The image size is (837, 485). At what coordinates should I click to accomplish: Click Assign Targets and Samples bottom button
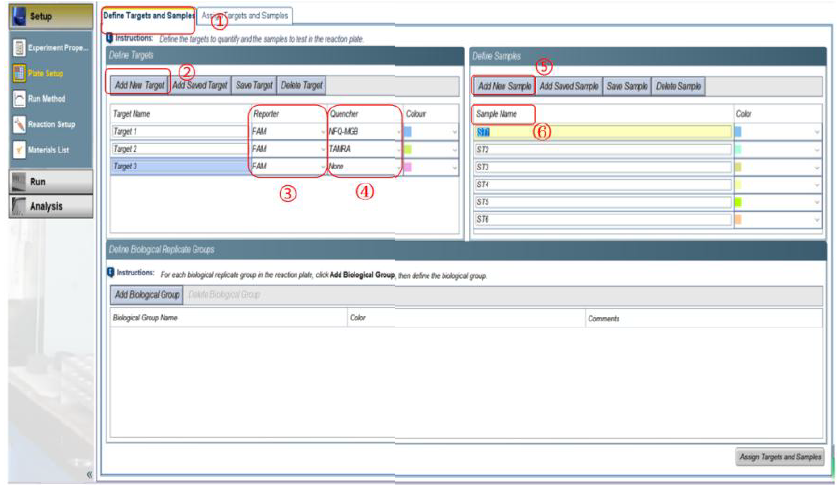pyautogui.click(x=778, y=457)
